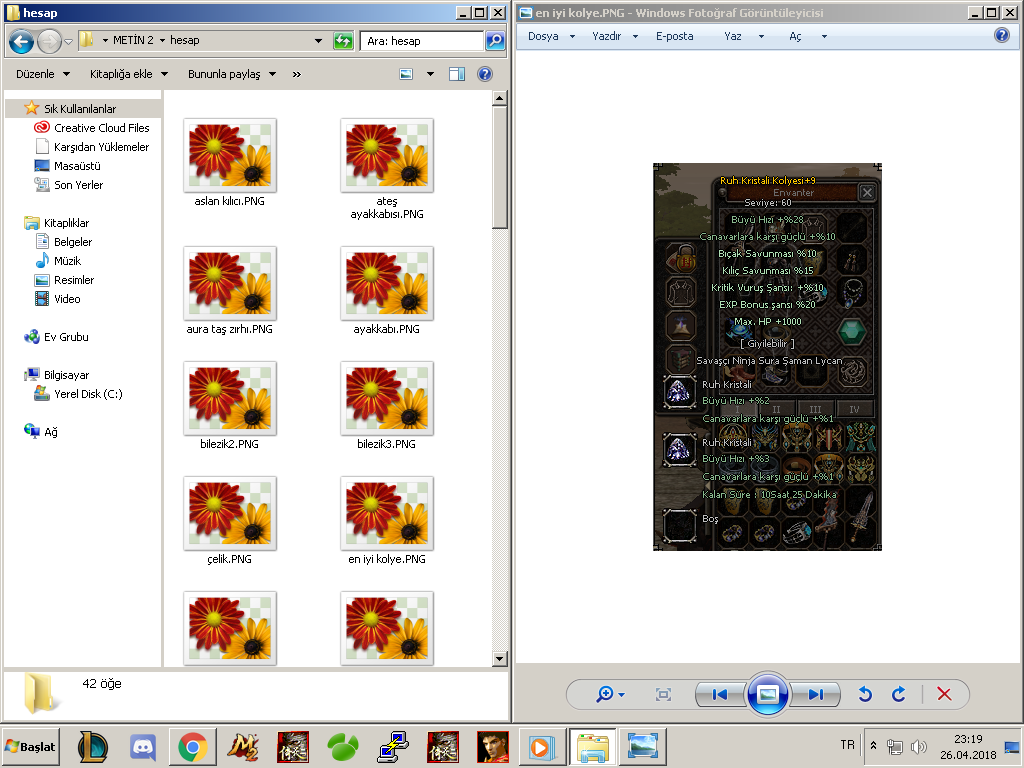The width and height of the screenshot is (1024, 768).
Task: Open the recent pages arrow next to Forward
Action: tap(69, 42)
